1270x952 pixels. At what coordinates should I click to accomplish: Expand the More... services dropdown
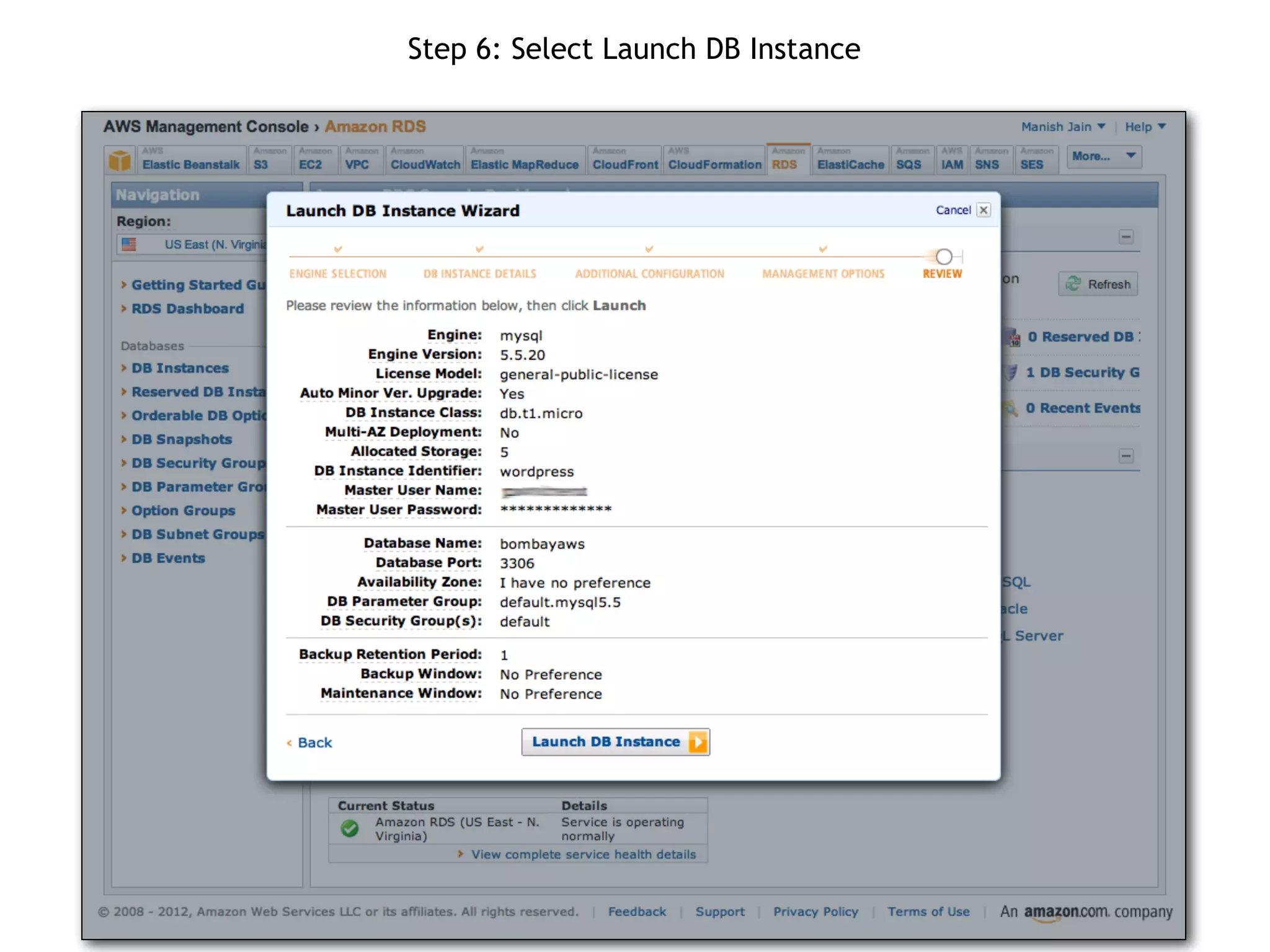[1104, 156]
